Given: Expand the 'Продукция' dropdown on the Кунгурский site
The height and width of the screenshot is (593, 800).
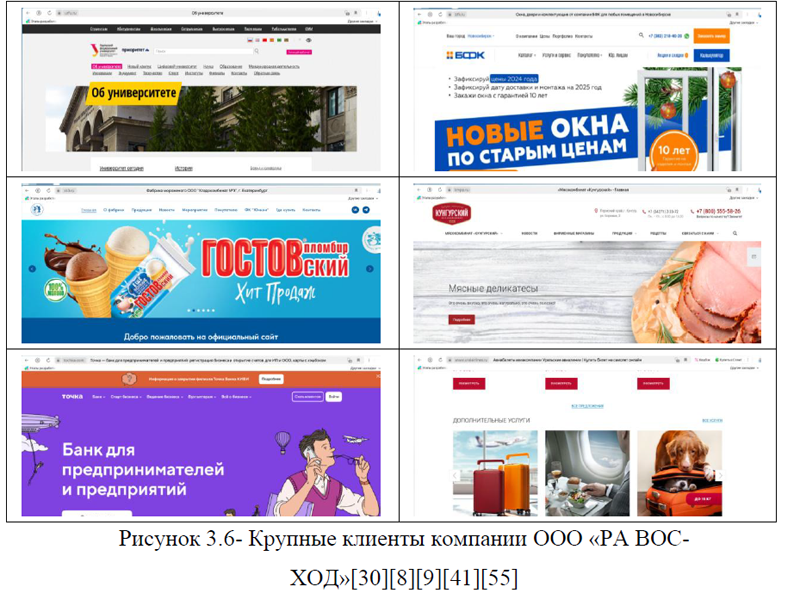Looking at the screenshot, I should coord(624,233).
